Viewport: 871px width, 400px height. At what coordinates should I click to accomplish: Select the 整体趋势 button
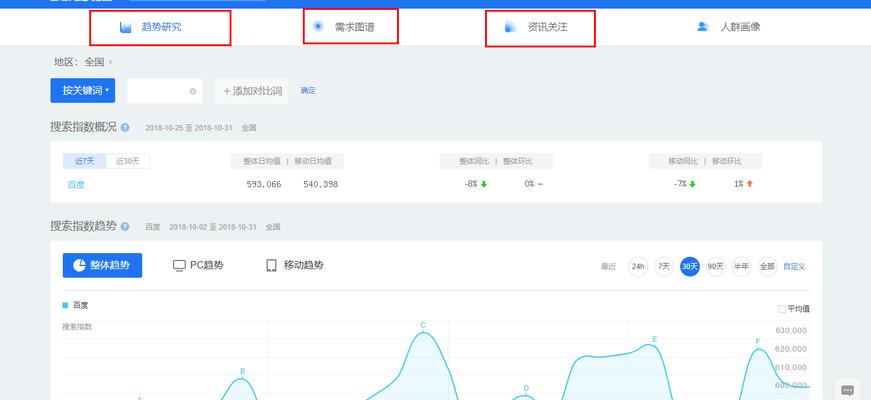102,266
